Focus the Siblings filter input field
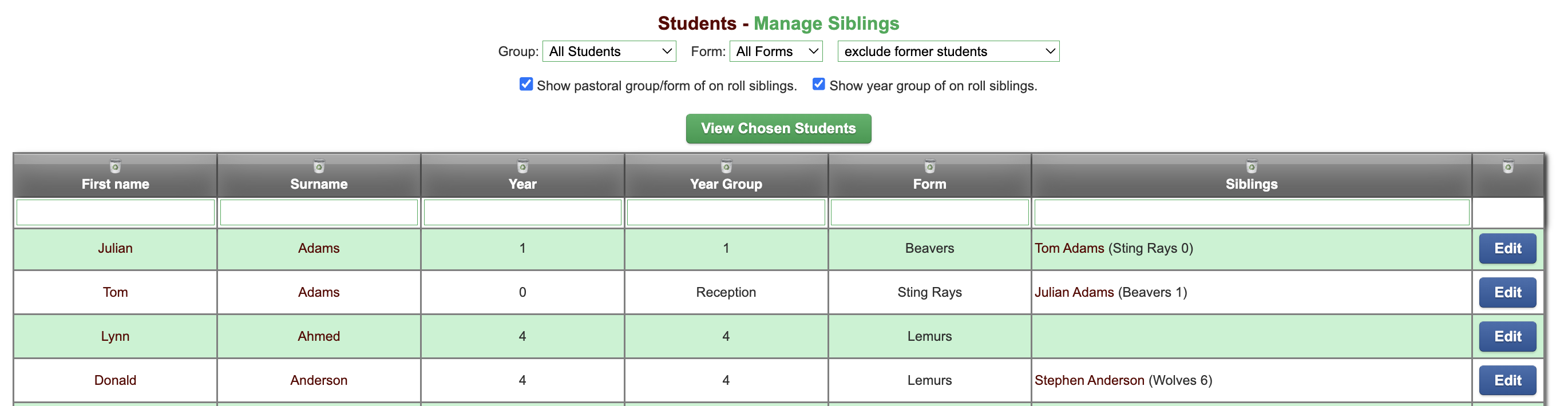The height and width of the screenshot is (406, 1568). (1252, 212)
